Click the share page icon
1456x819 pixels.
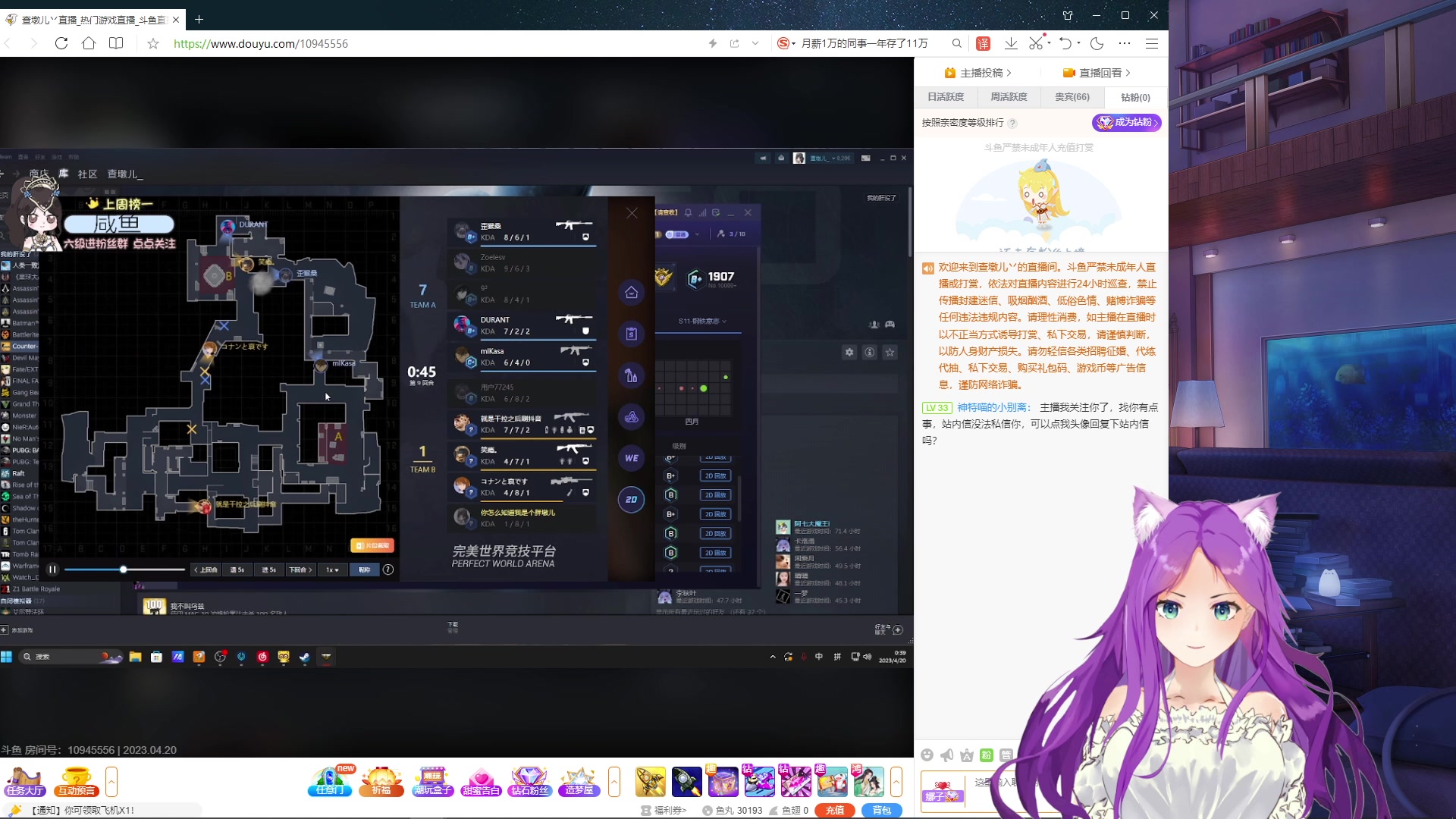pyautogui.click(x=734, y=43)
